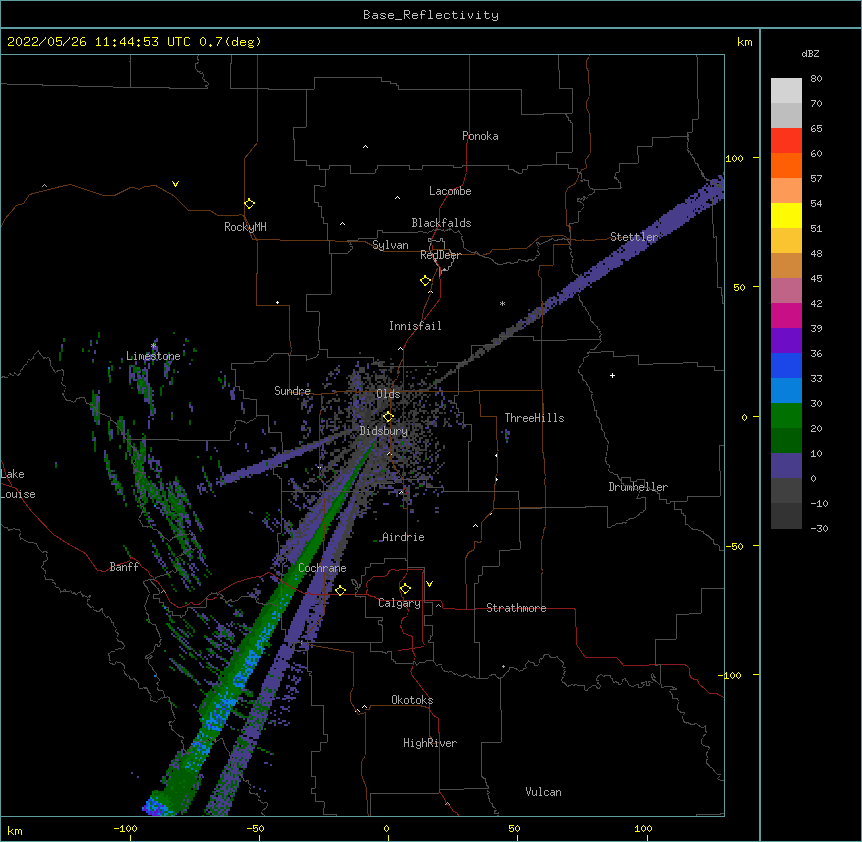Click the 0 tick on the right axis
Image resolution: width=862 pixels, height=842 pixels.
click(x=744, y=417)
